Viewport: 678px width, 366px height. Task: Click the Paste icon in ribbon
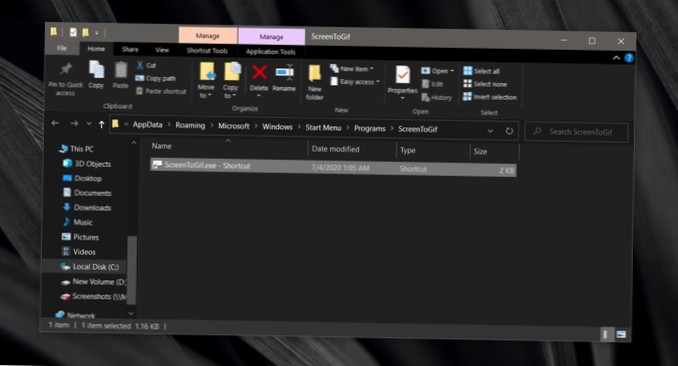coord(121,70)
